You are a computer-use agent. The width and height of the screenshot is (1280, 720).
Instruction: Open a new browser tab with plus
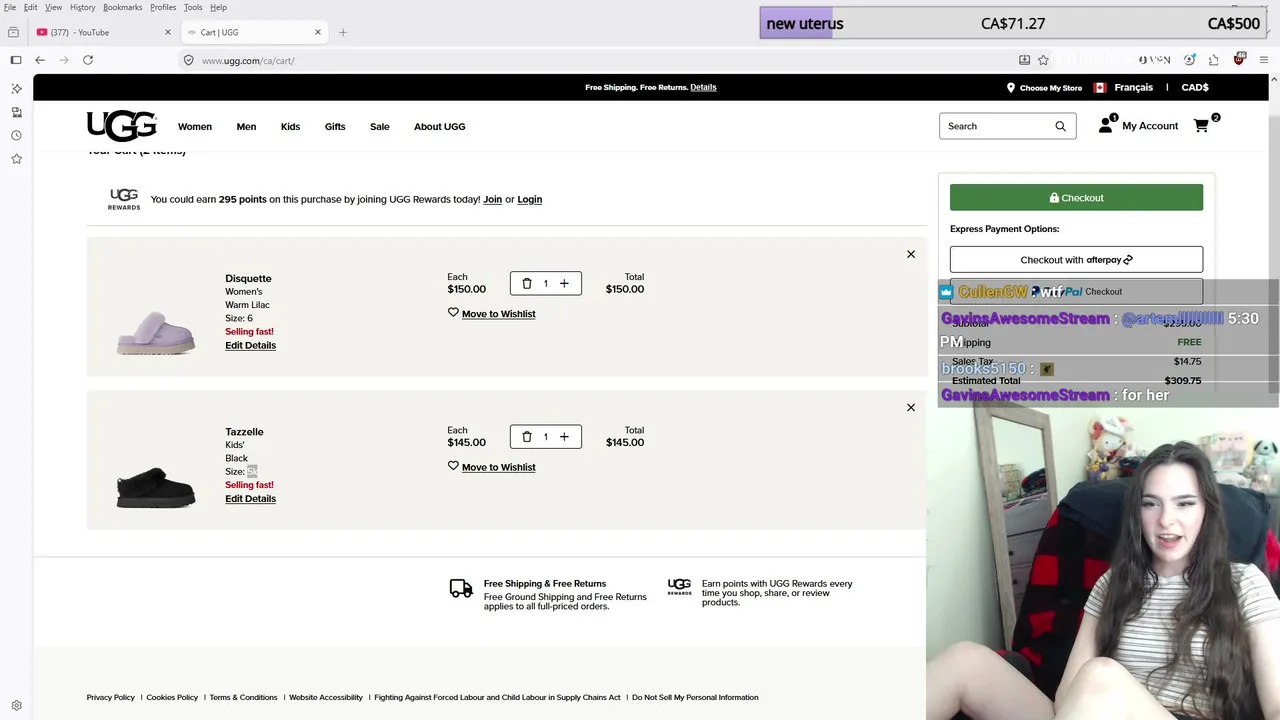tap(342, 32)
